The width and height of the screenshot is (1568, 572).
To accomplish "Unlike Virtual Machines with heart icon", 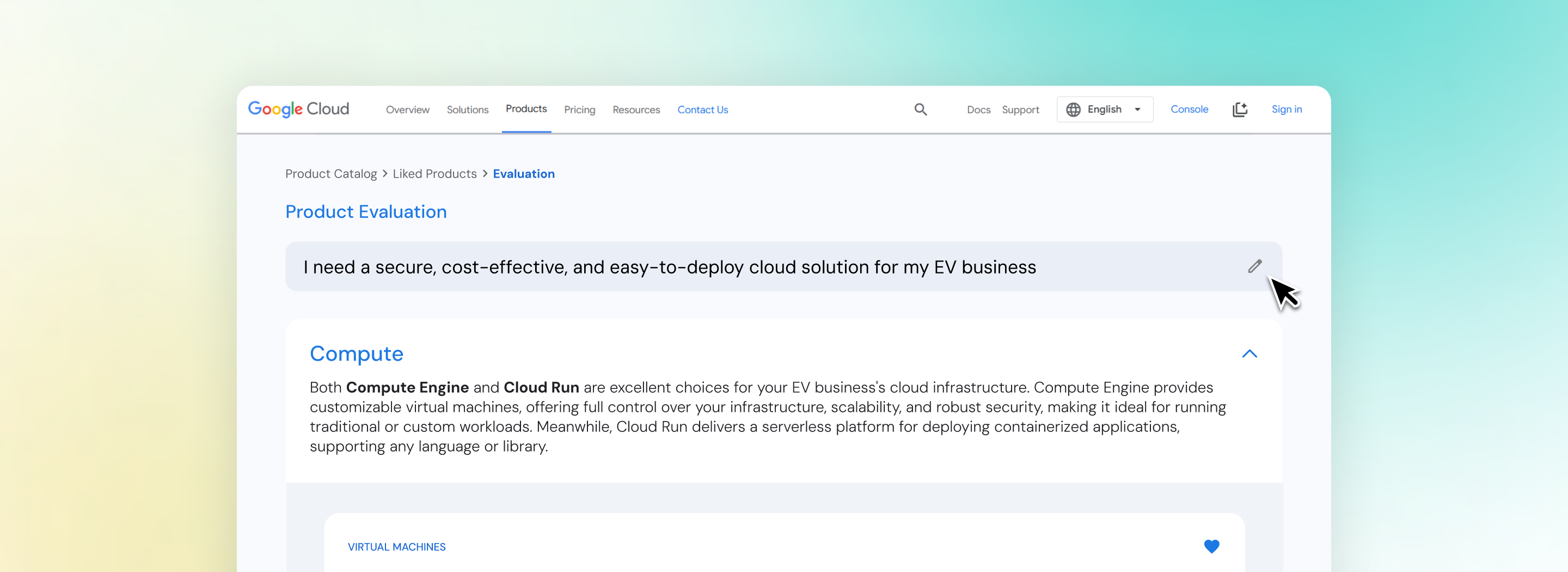I will pyautogui.click(x=1211, y=546).
